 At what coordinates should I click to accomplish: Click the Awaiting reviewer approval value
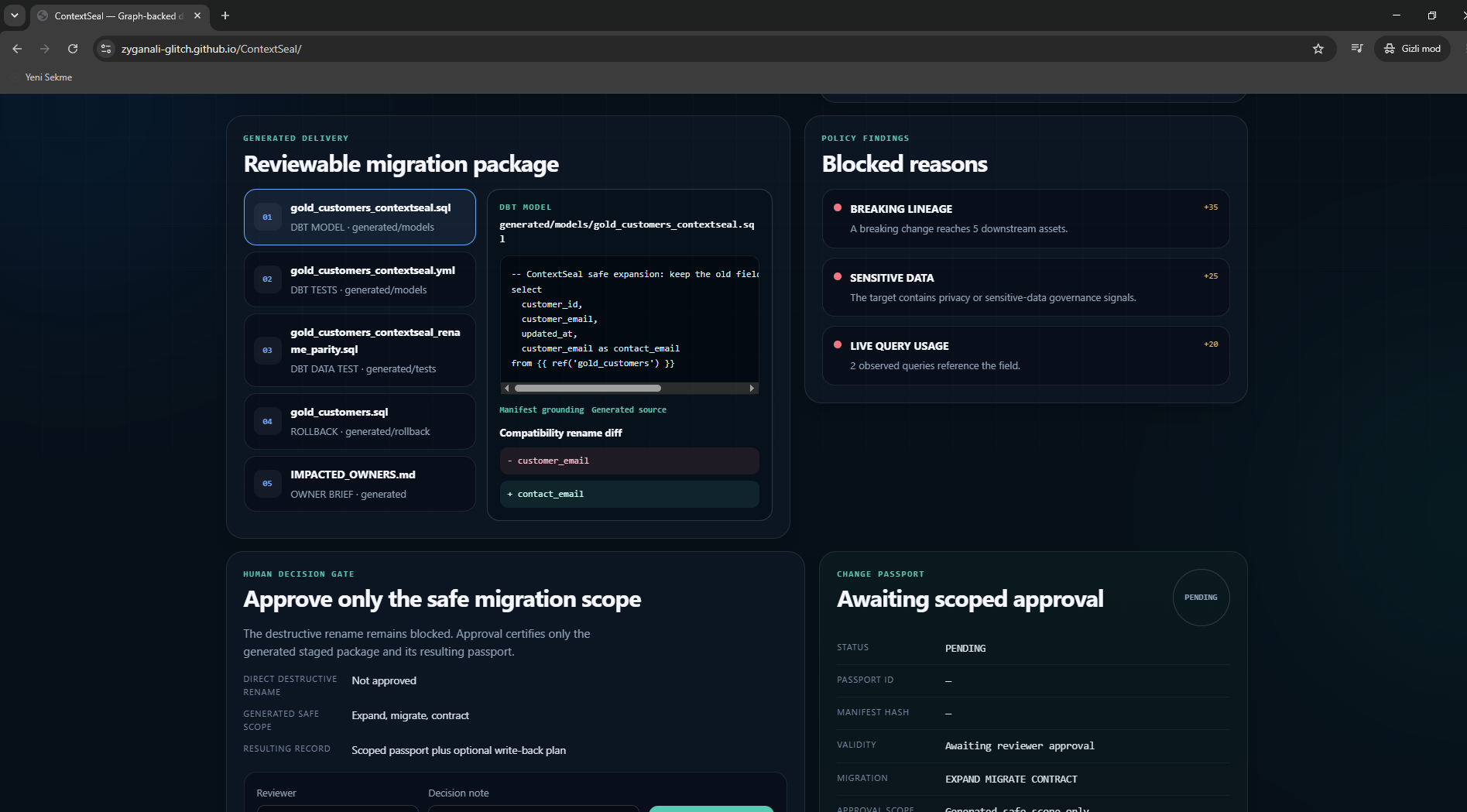tap(1020, 746)
